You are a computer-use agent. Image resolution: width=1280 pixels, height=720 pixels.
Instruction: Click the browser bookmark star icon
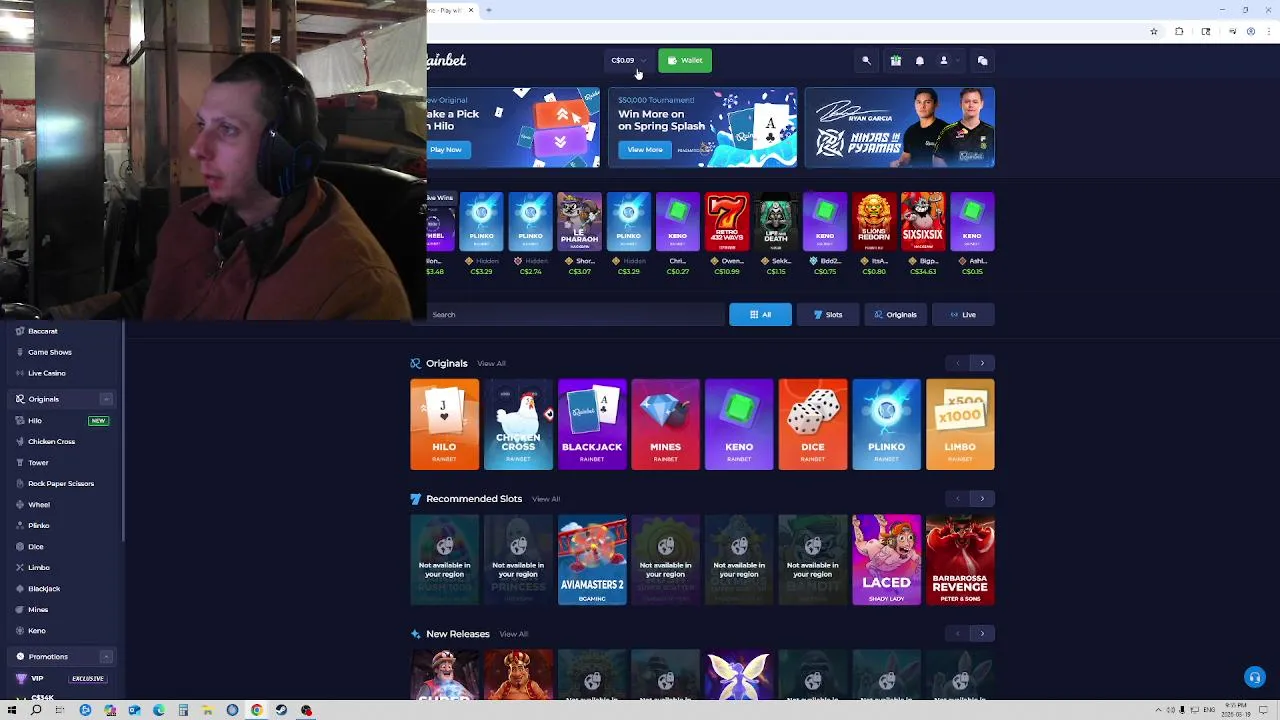pyautogui.click(x=1154, y=32)
